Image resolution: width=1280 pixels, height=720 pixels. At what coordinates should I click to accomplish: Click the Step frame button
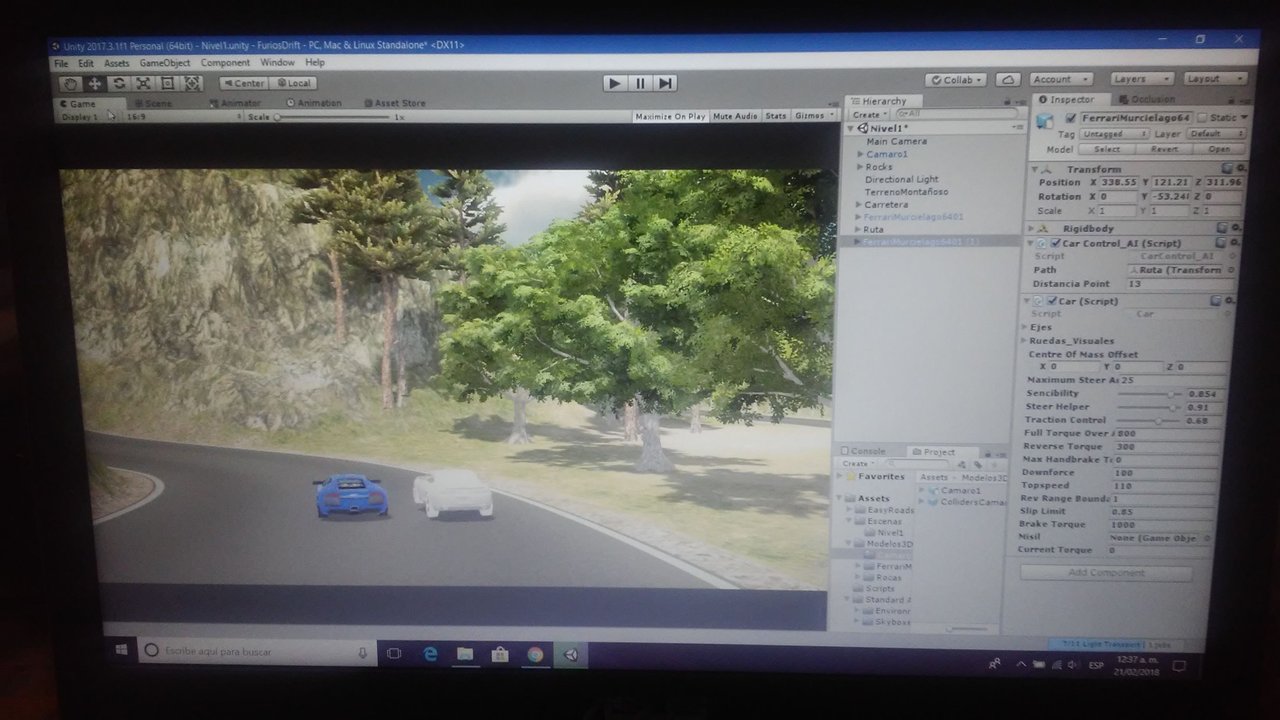coord(665,83)
